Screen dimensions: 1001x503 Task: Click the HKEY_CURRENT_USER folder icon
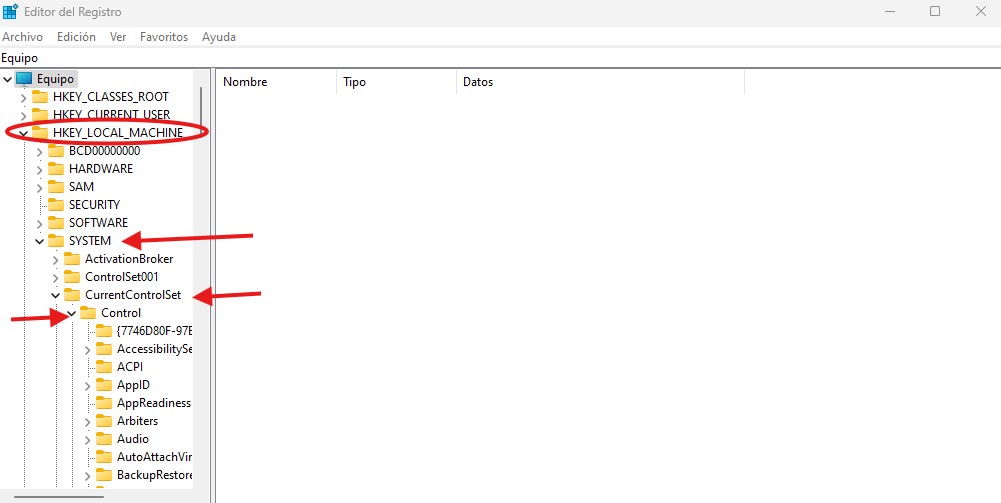coord(40,115)
